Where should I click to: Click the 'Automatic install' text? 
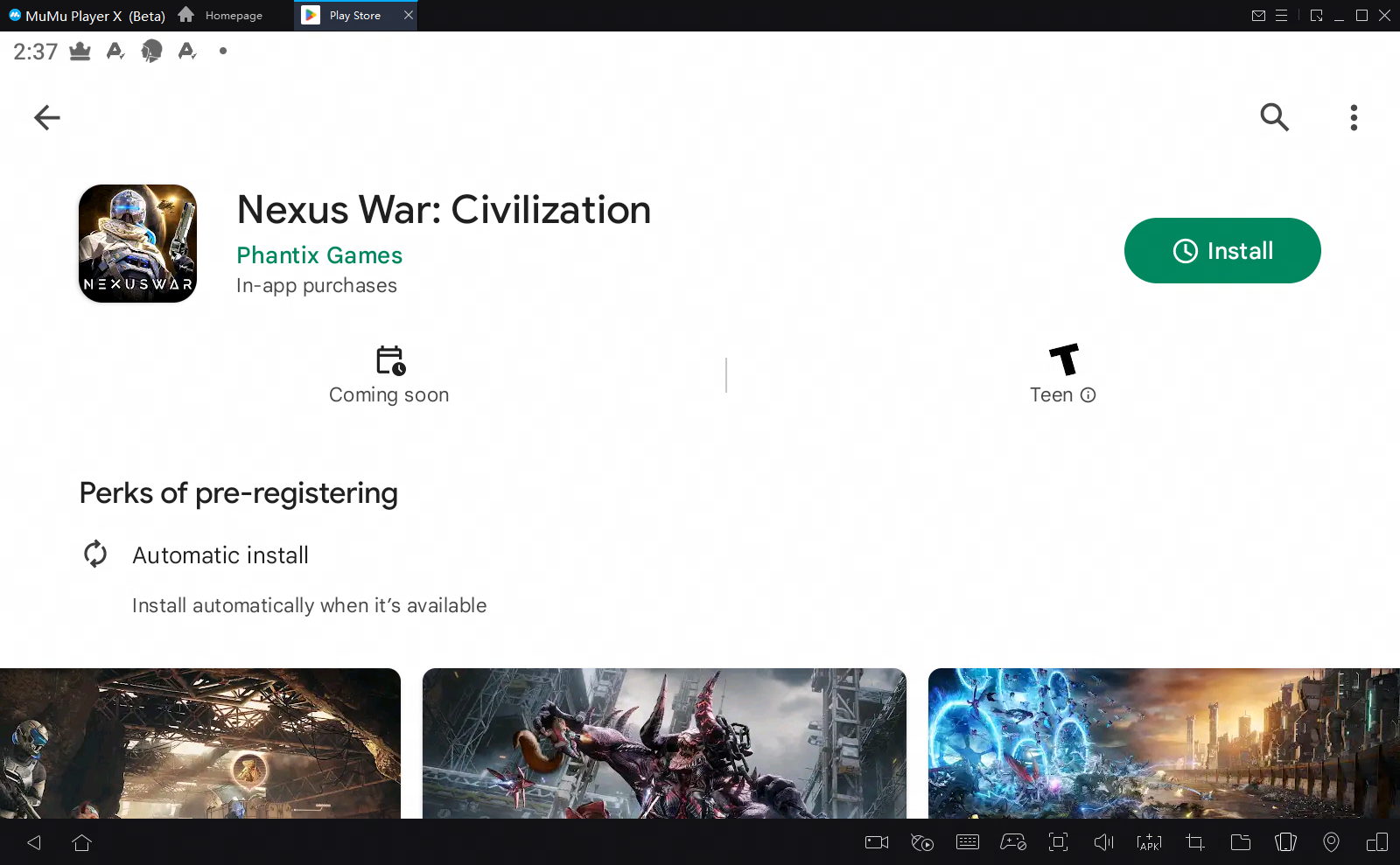click(220, 555)
